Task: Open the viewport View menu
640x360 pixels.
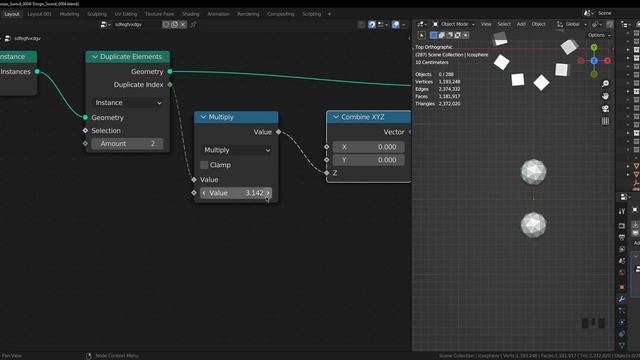Action: pyautogui.click(x=486, y=24)
